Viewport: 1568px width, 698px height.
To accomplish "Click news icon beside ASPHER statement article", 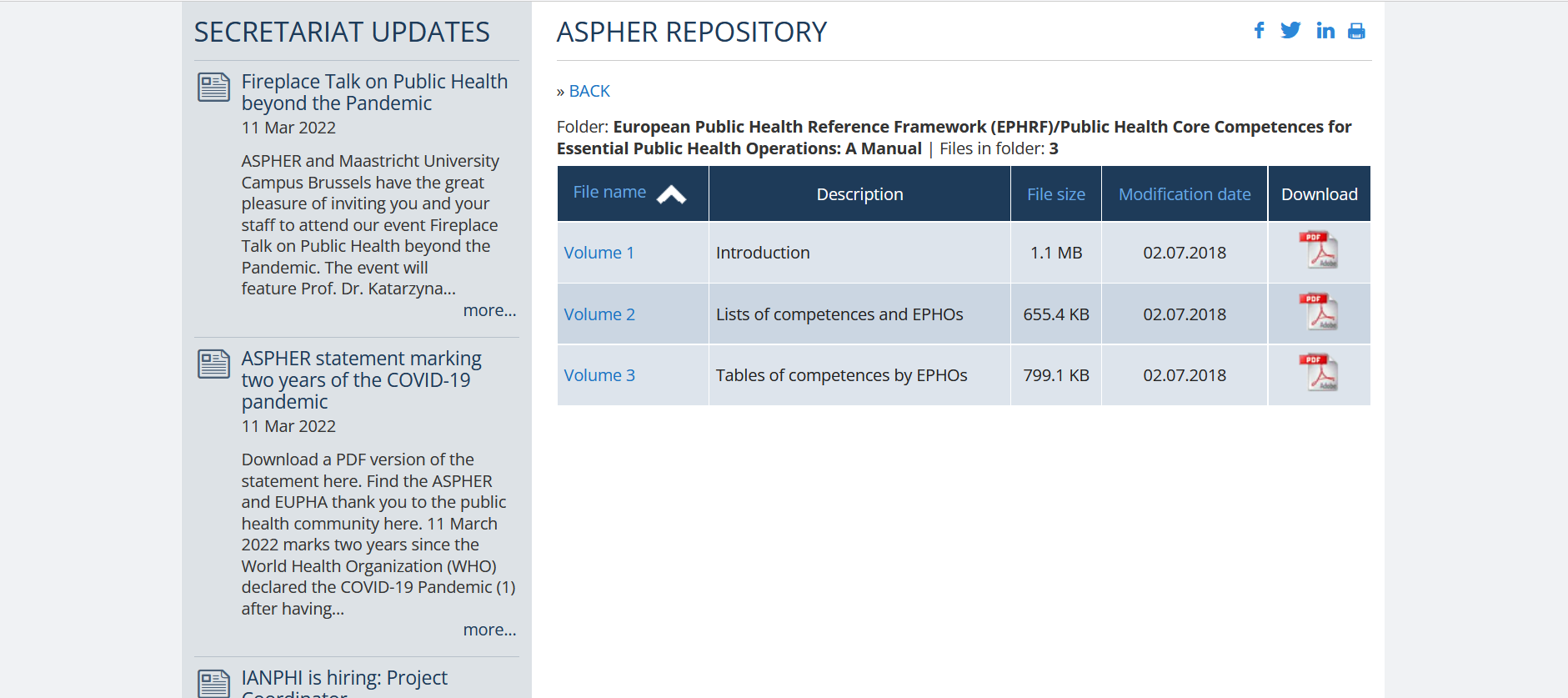I will pos(213,364).
